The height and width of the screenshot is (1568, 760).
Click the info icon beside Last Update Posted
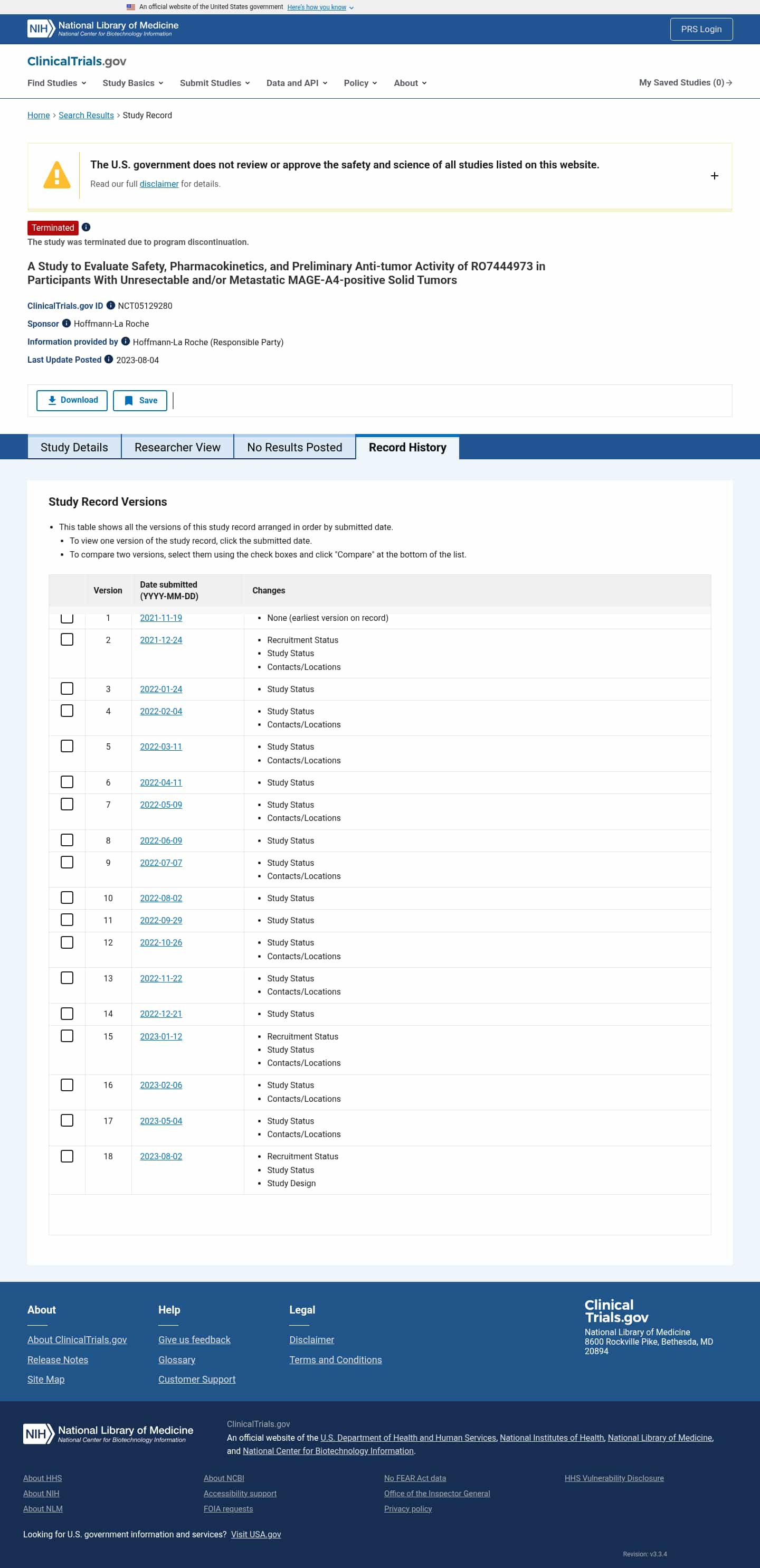click(x=108, y=359)
